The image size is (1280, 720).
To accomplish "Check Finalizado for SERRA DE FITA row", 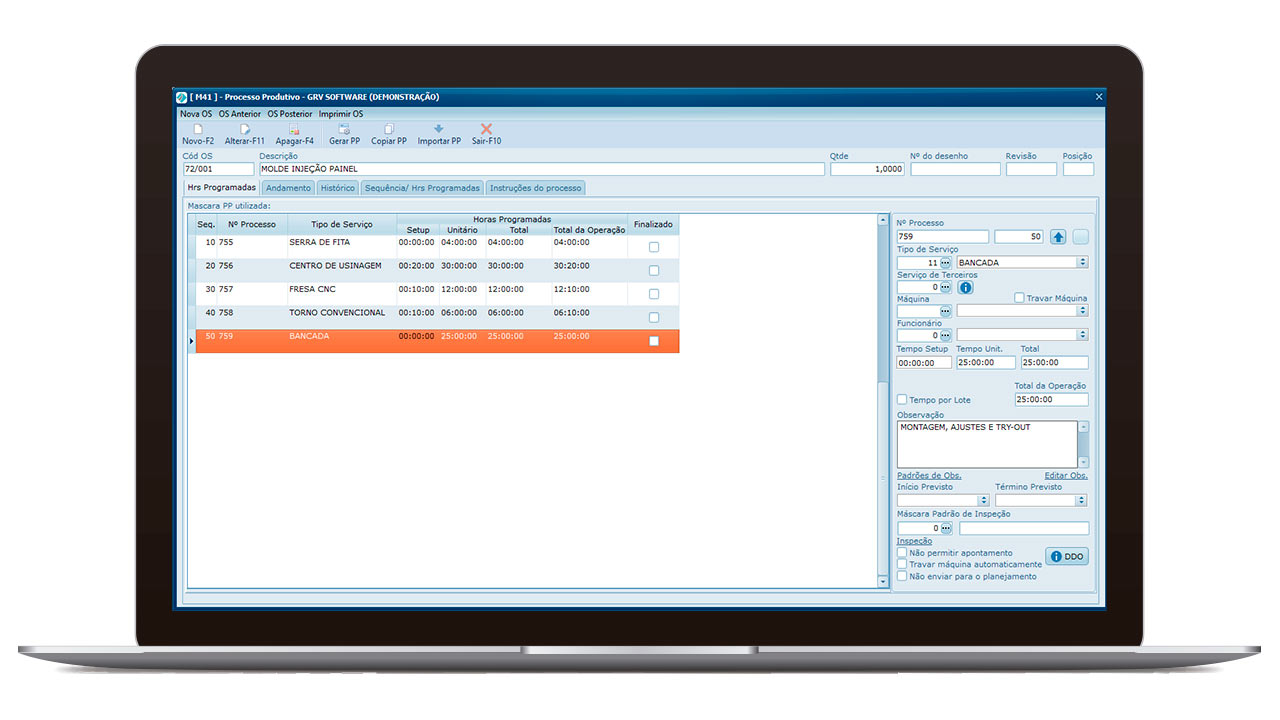I will [x=654, y=247].
